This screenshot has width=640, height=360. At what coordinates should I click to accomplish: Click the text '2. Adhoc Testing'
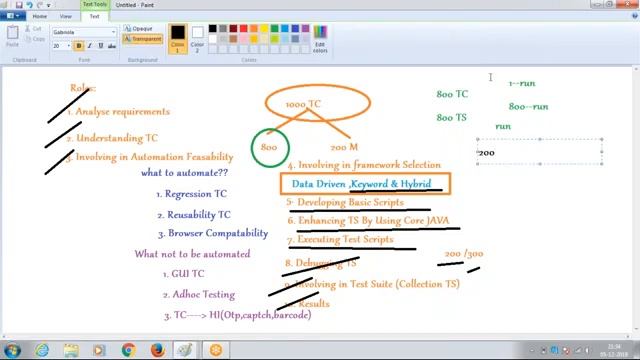pos(199,294)
